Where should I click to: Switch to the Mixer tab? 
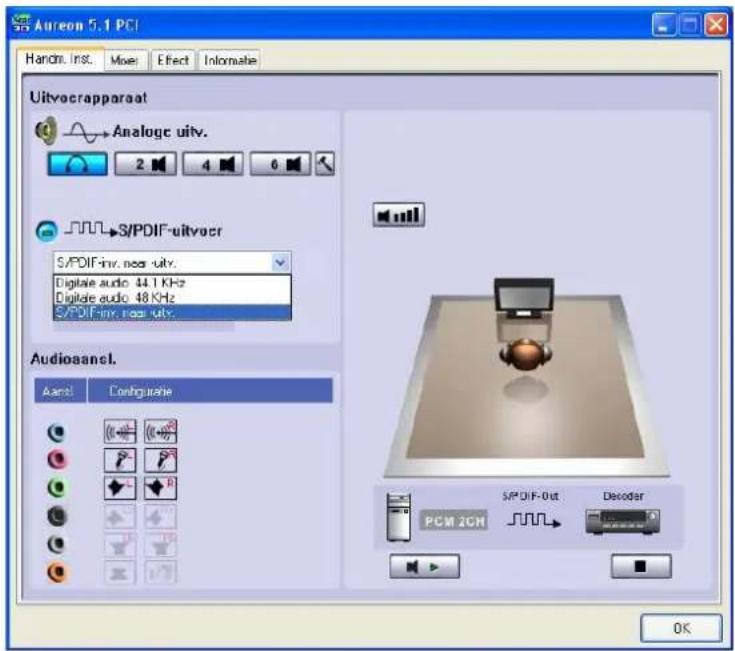tap(125, 60)
